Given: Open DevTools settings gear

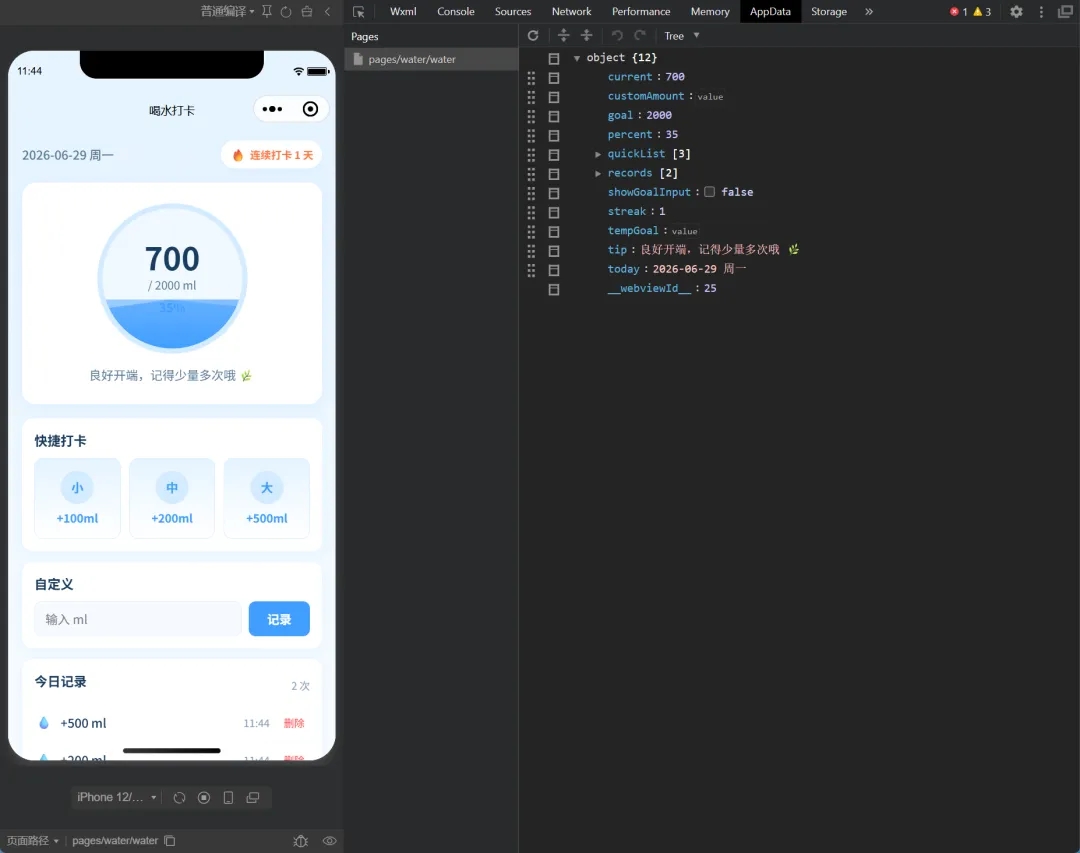Looking at the screenshot, I should coord(1017,12).
